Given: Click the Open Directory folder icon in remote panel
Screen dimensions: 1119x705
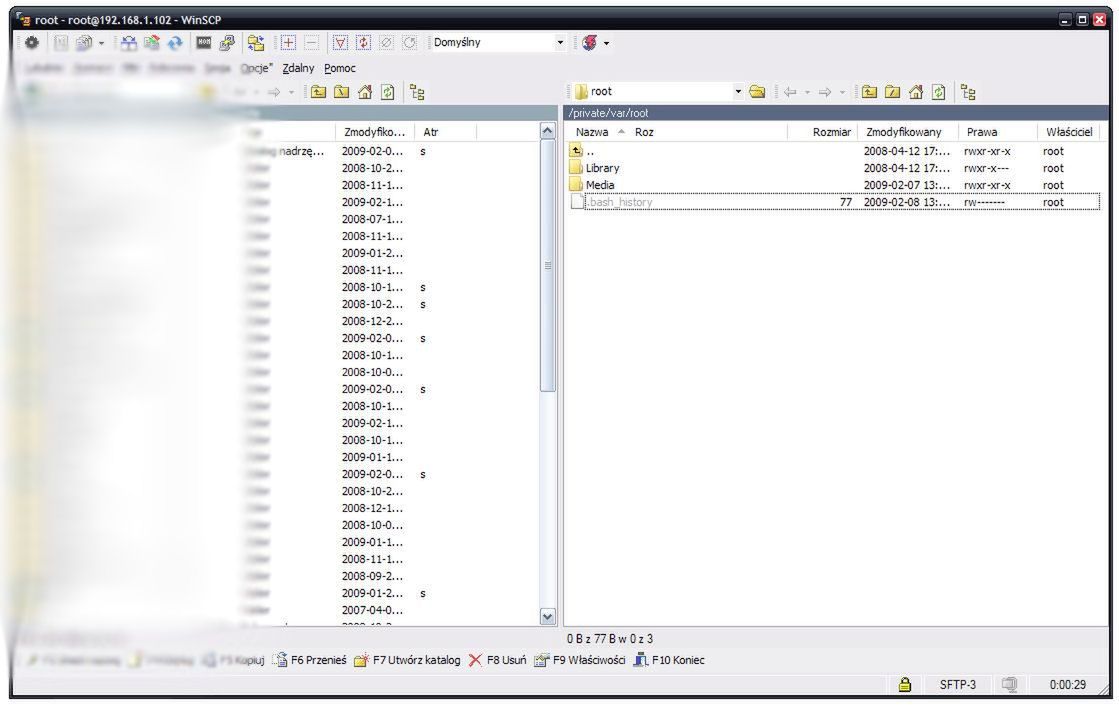Looking at the screenshot, I should [757, 92].
